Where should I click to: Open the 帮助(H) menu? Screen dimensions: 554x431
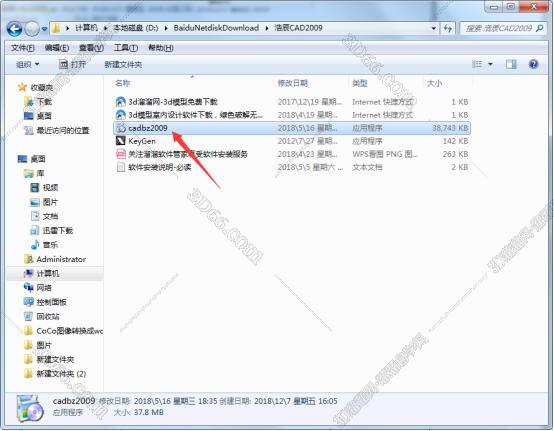(x=161, y=48)
